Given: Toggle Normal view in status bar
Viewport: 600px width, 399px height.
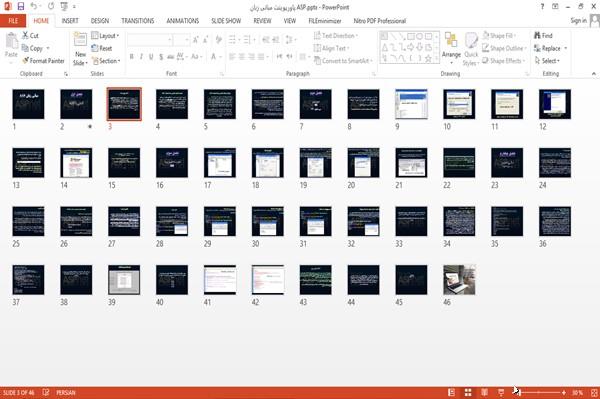Looking at the screenshot, I should [x=452, y=392].
